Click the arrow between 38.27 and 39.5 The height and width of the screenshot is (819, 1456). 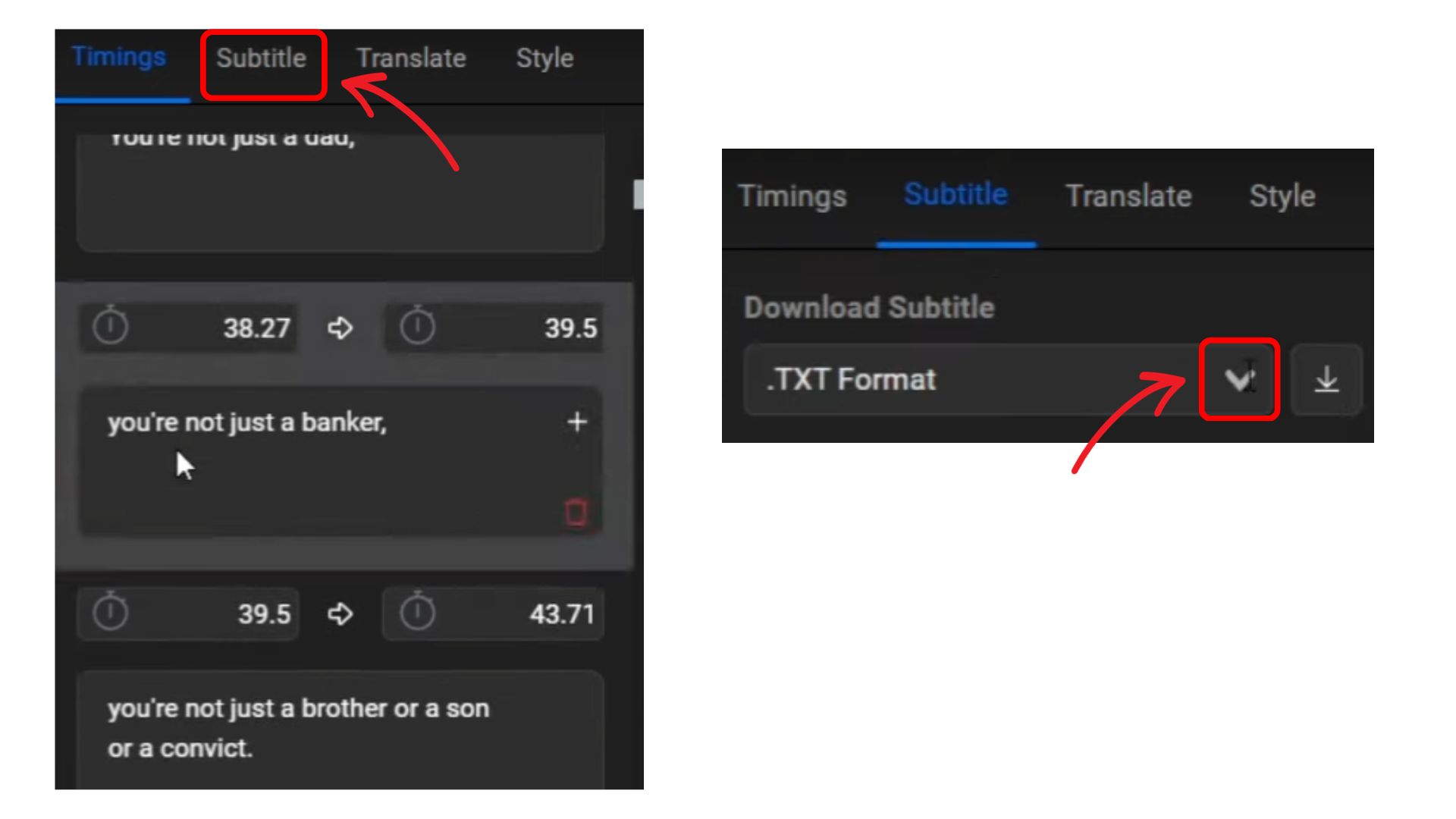click(340, 328)
